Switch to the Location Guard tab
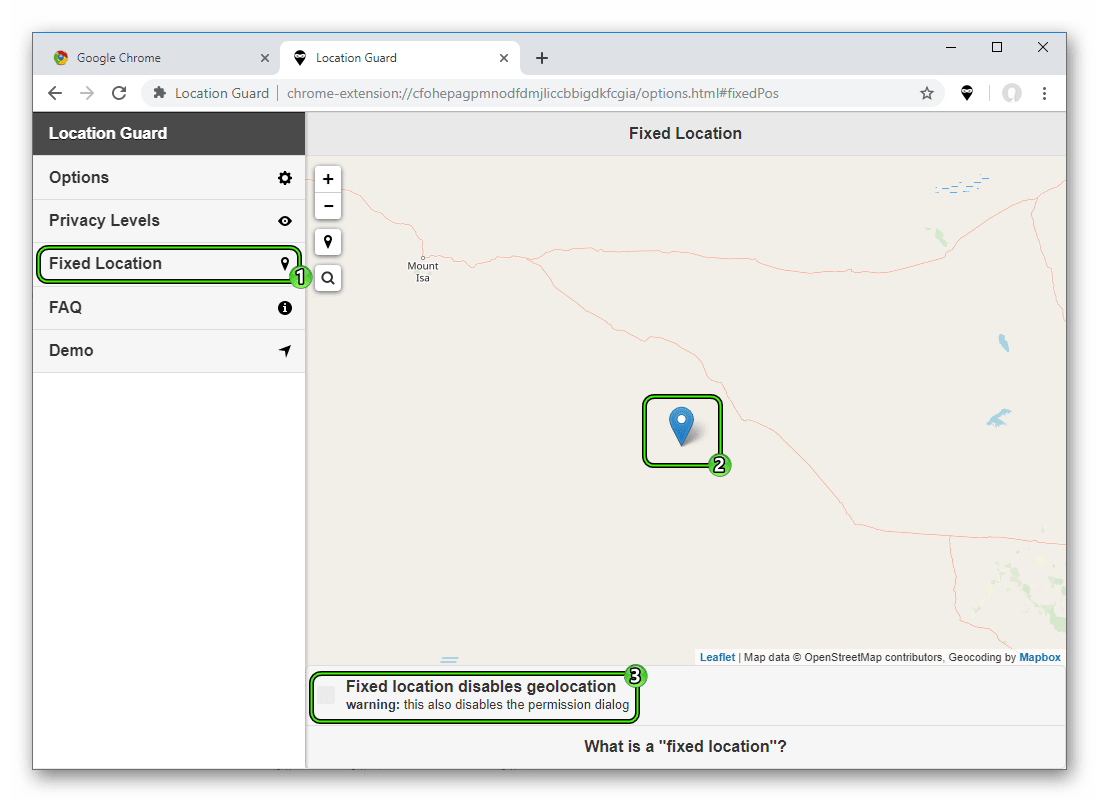 400,58
